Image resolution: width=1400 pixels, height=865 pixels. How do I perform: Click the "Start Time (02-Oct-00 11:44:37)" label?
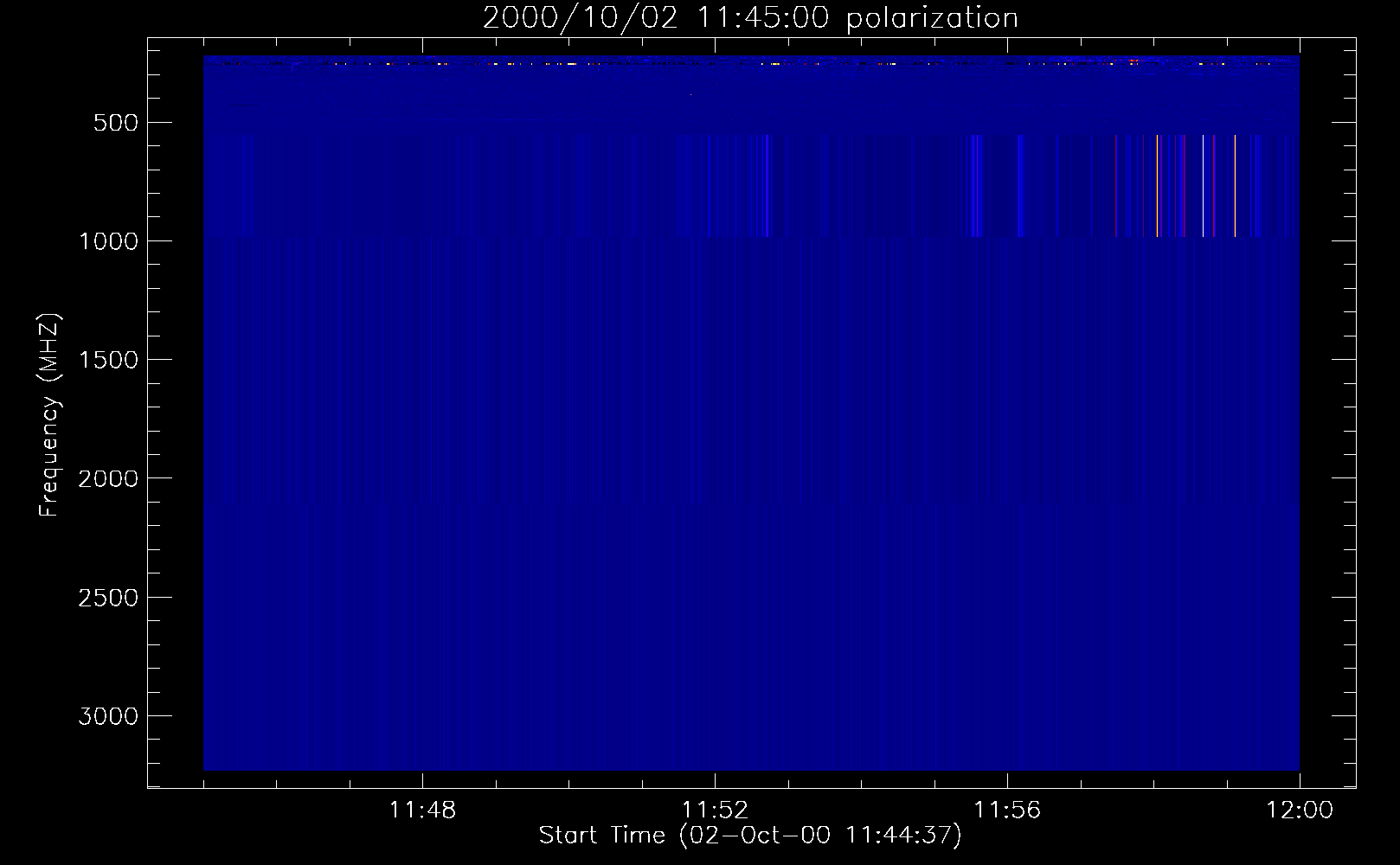(x=750, y=835)
